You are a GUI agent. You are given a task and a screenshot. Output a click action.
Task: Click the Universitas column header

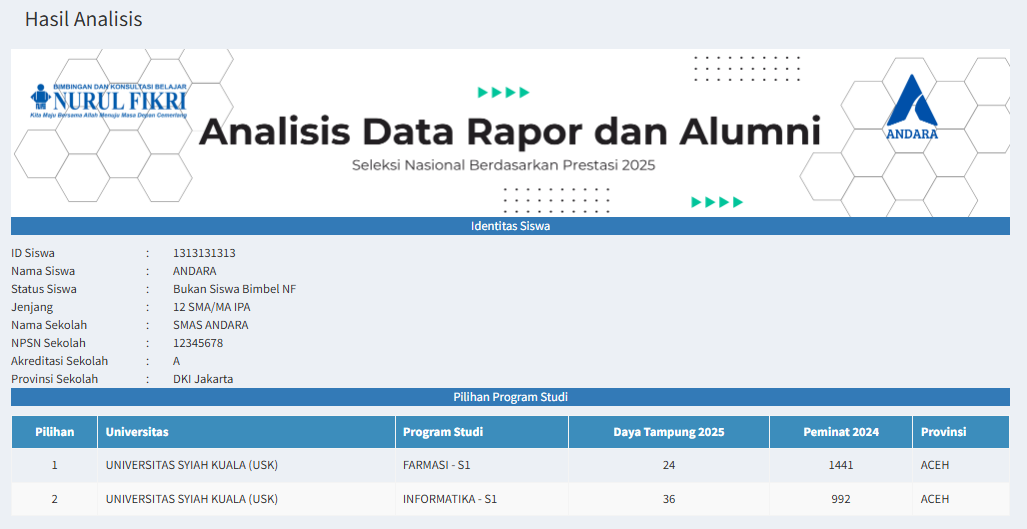137,432
